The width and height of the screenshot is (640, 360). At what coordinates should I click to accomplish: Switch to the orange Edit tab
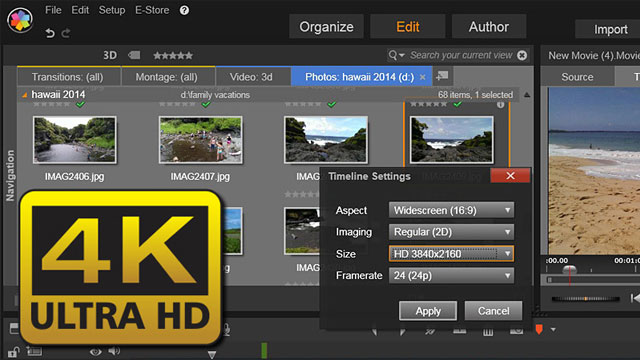[408, 27]
